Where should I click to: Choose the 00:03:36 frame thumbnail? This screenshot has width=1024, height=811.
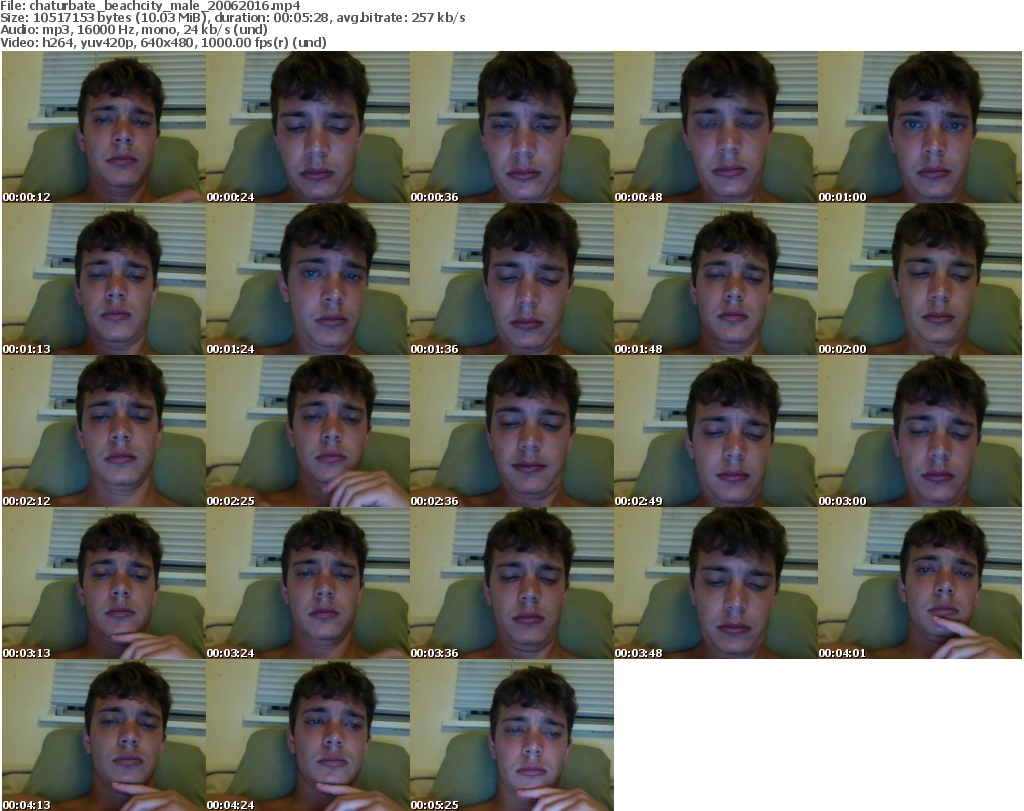[x=512, y=584]
